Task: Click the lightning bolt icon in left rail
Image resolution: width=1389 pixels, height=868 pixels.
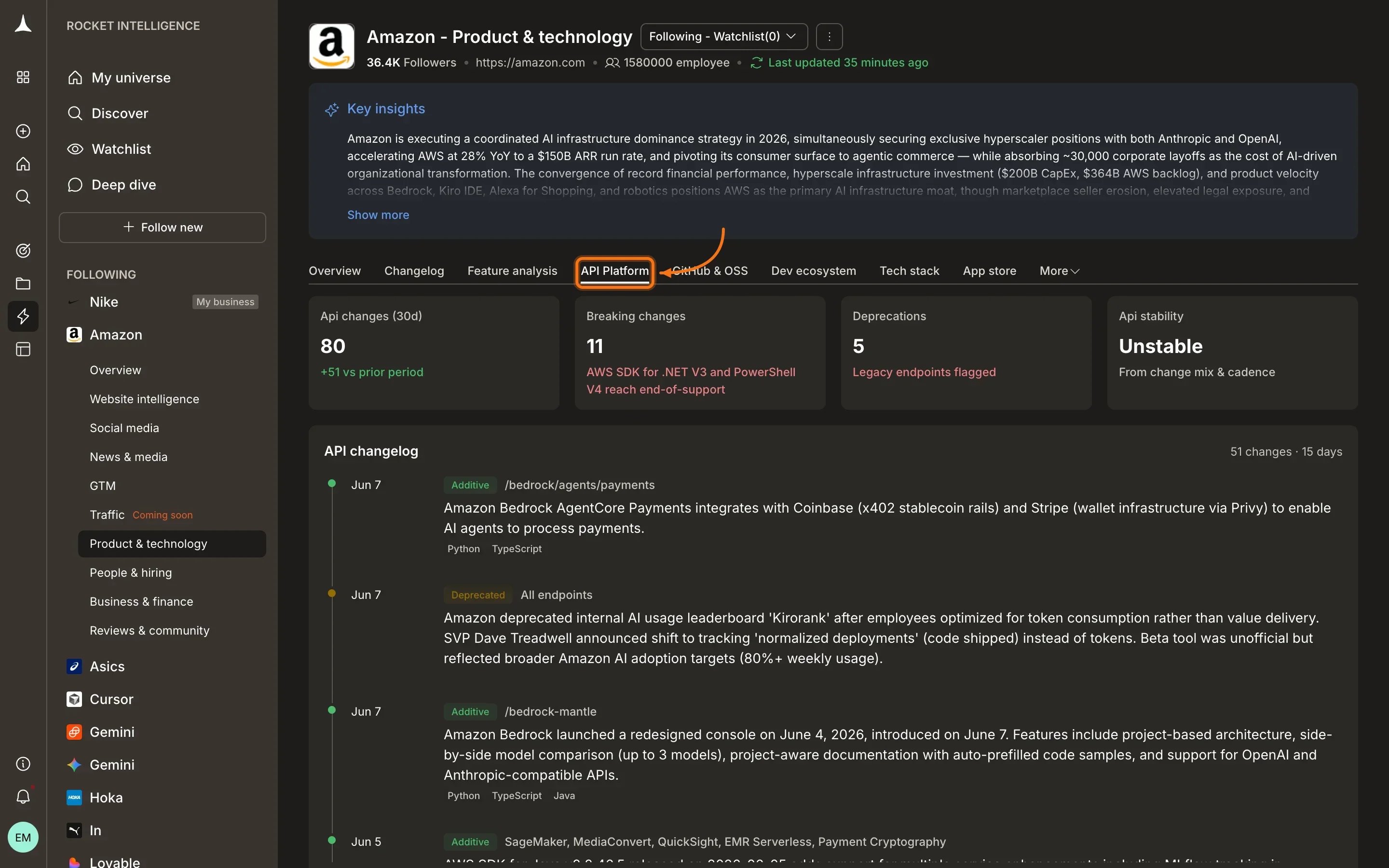Action: click(23, 316)
